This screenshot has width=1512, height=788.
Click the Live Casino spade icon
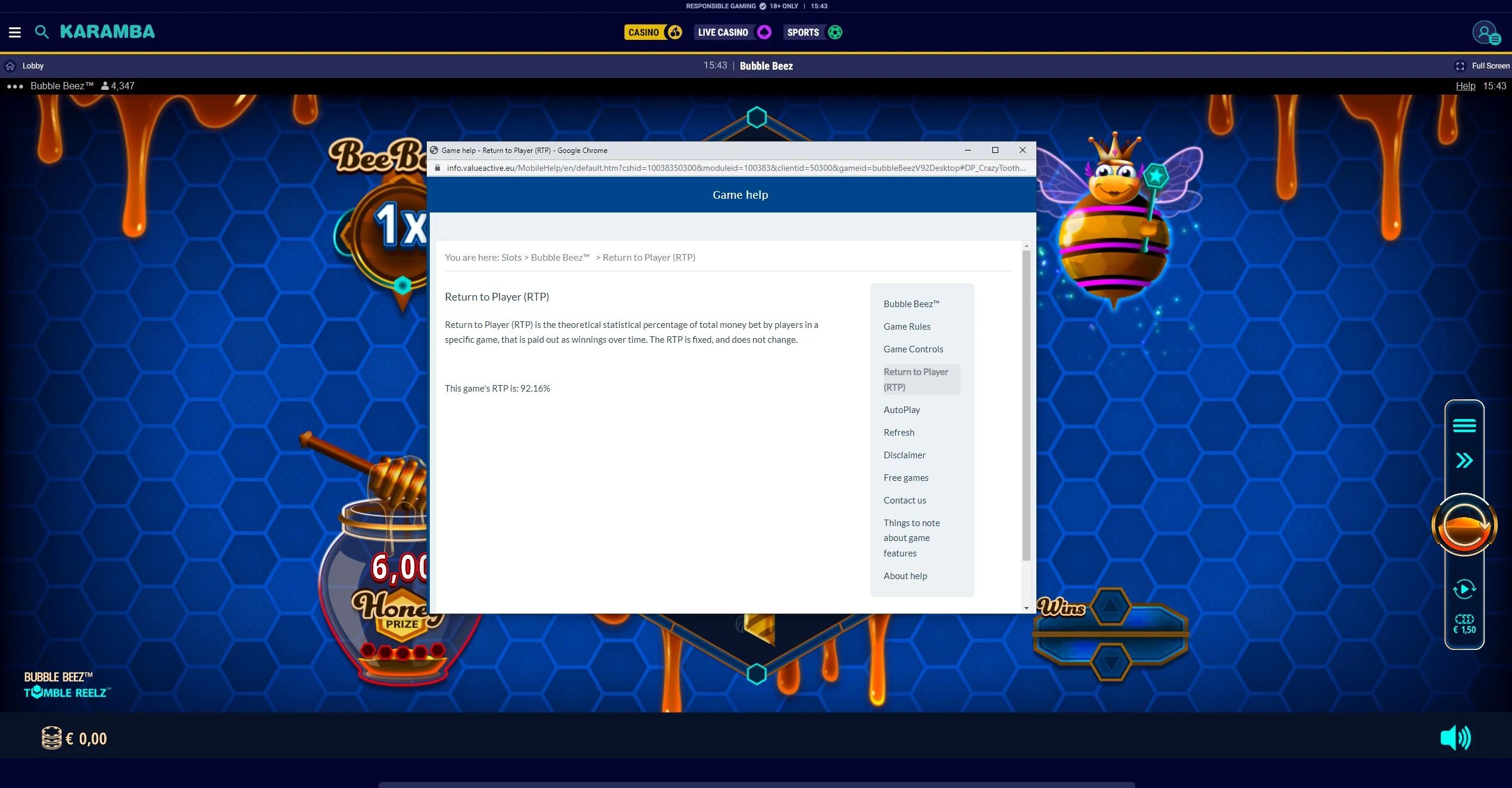point(764,32)
